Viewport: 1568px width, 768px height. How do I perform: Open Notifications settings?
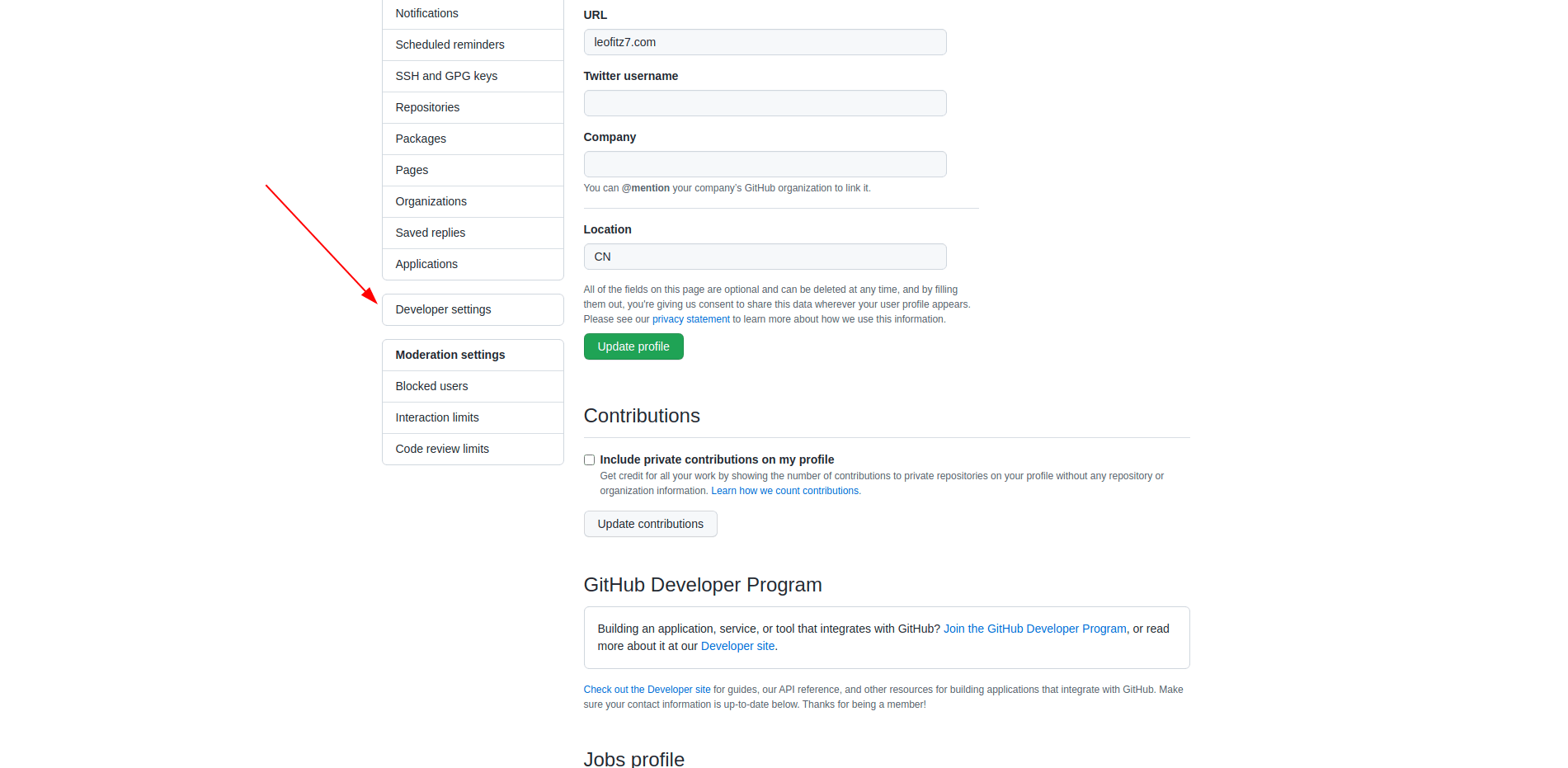tap(426, 13)
